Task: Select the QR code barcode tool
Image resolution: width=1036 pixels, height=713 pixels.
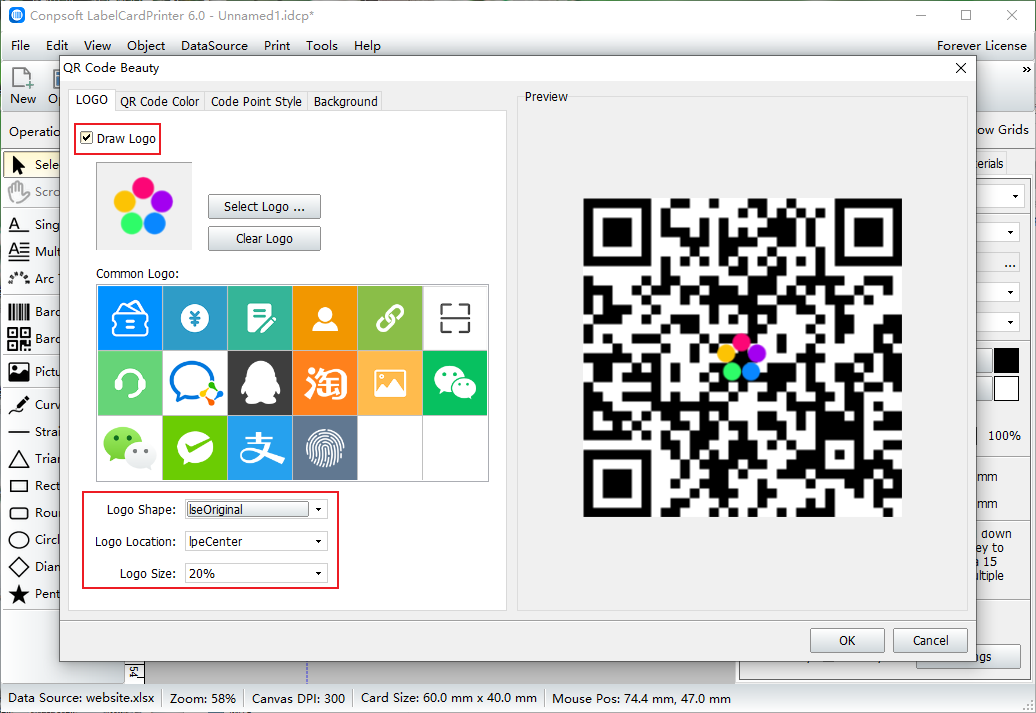Action: pyautogui.click(x=33, y=338)
